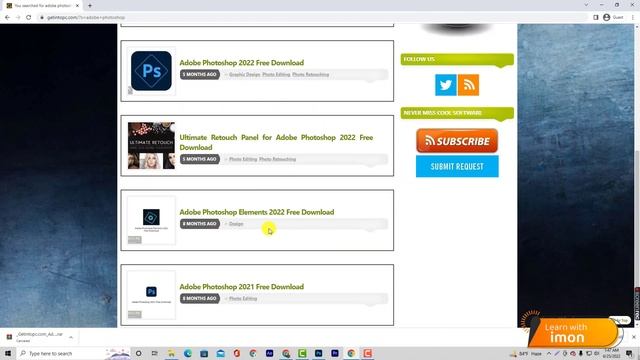This screenshot has height=360, width=640.
Task: Open the orange RSS feed icon
Action: (468, 85)
